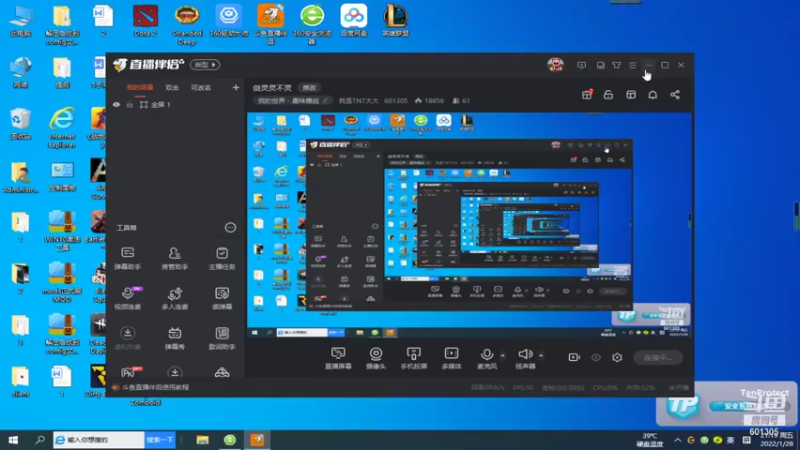Click the share icon at top right
800x450 pixels.
pyautogui.click(x=674, y=94)
